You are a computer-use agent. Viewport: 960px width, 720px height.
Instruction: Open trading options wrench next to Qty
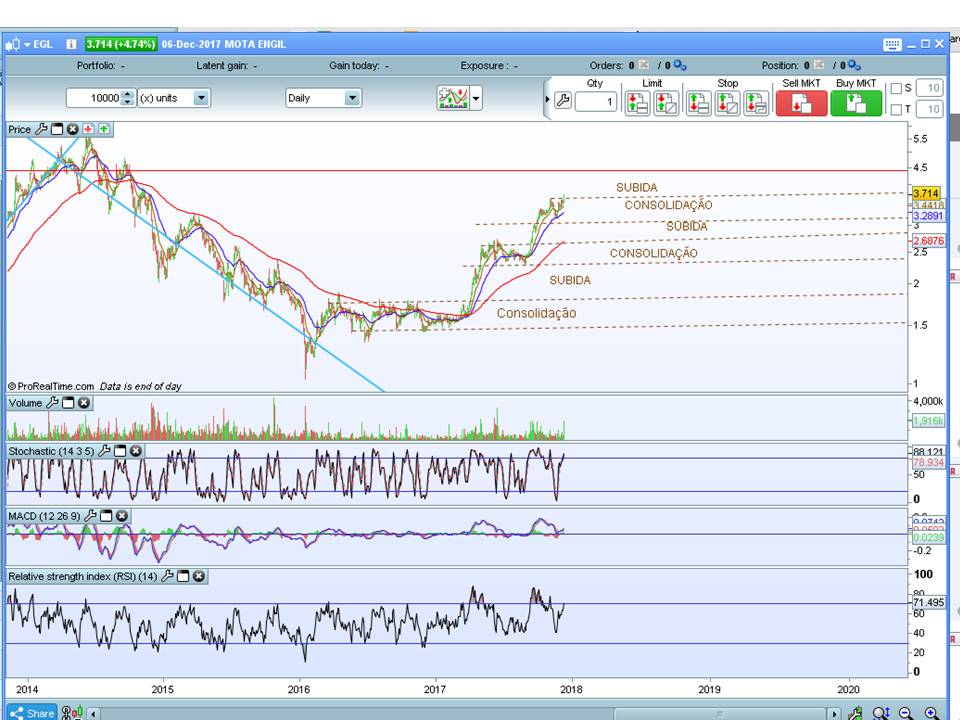(x=562, y=102)
